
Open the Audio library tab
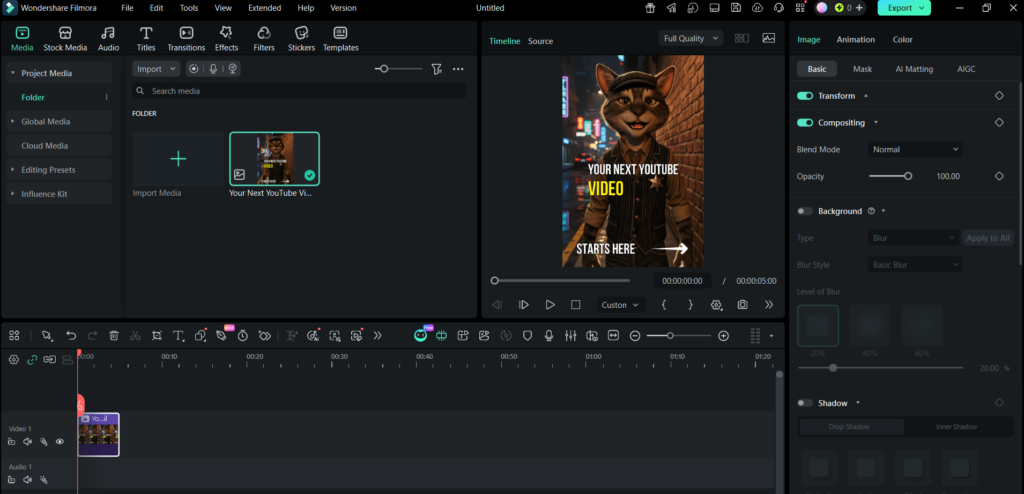(x=108, y=39)
